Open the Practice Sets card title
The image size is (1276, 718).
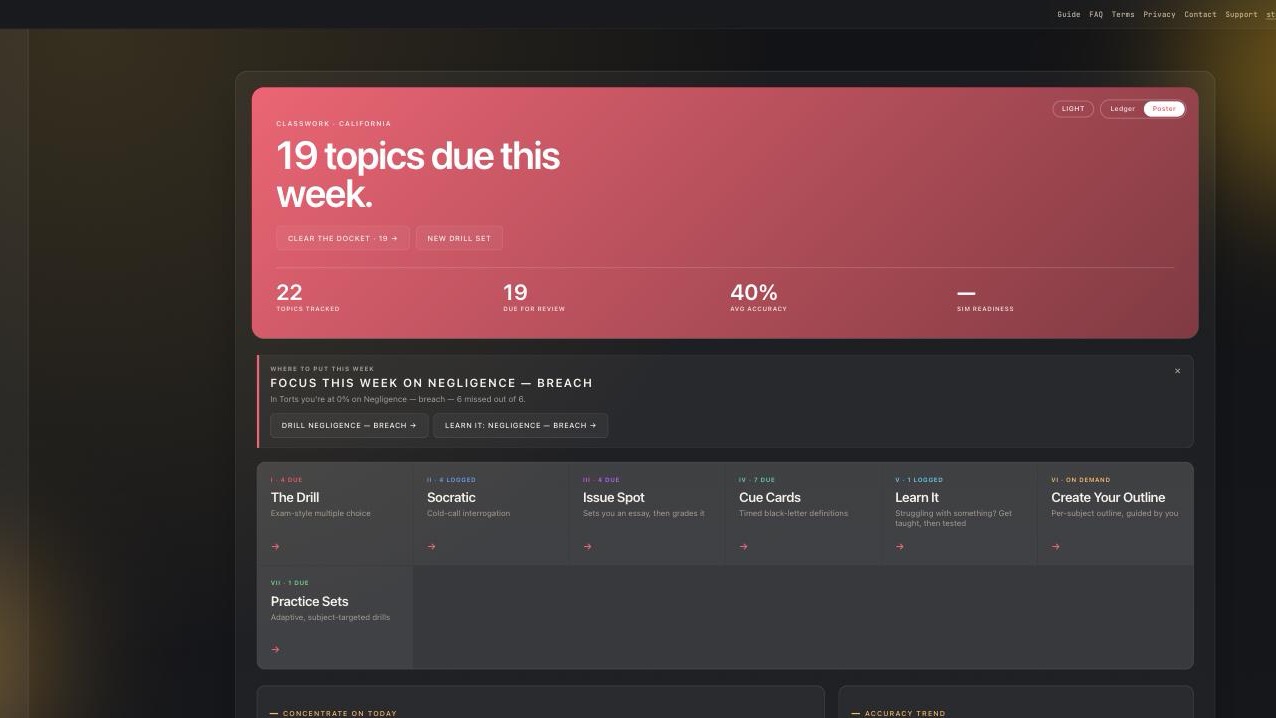(309, 601)
